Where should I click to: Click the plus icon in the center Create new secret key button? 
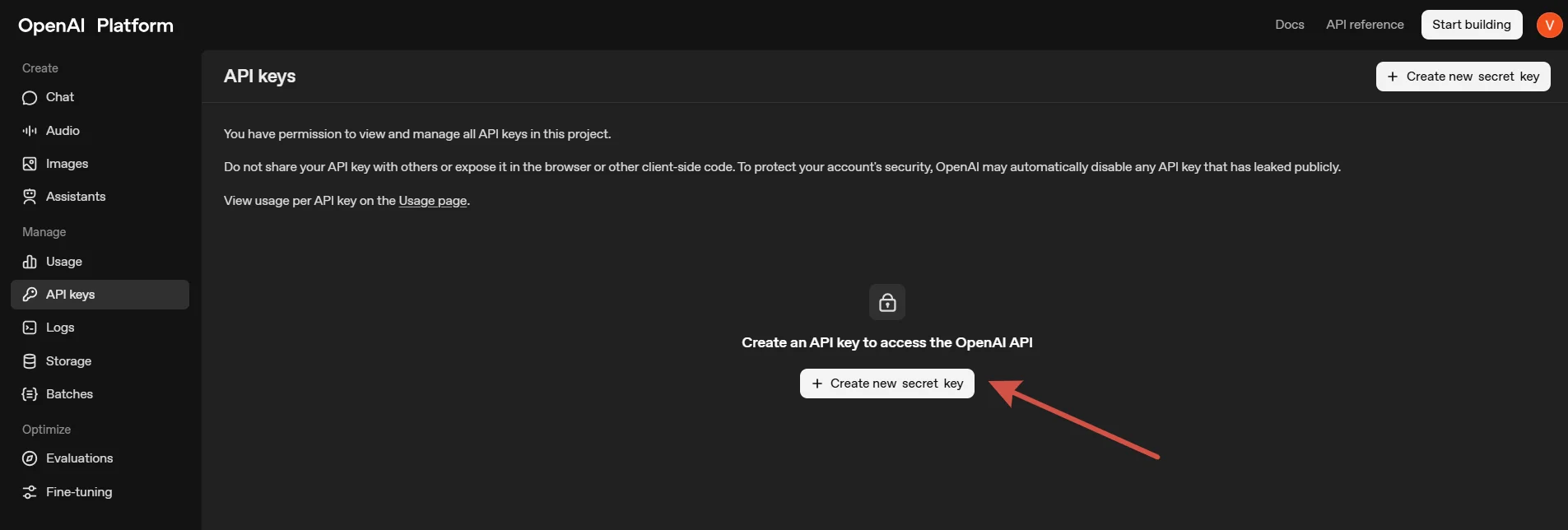(817, 384)
